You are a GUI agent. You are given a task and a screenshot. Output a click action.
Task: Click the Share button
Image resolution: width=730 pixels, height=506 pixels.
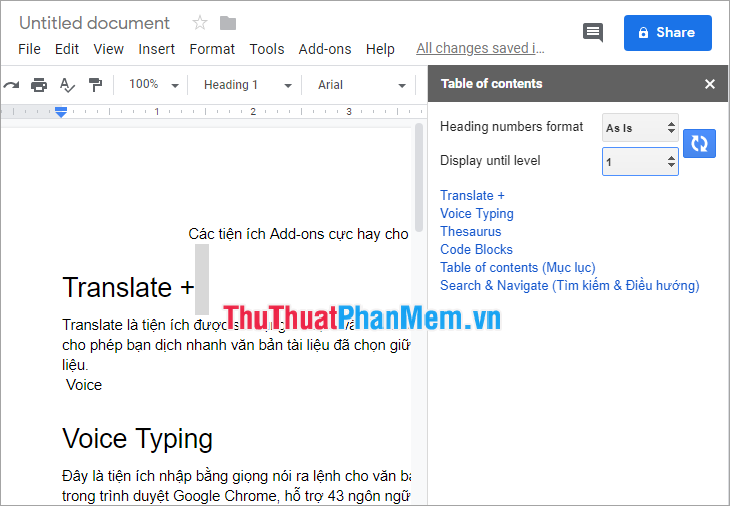(x=668, y=33)
